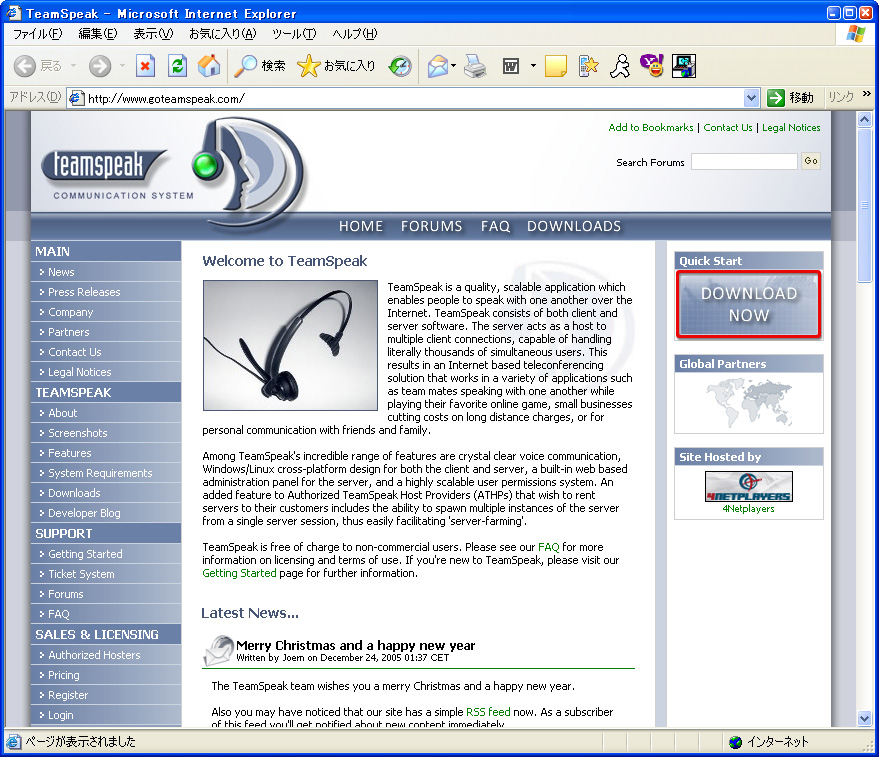Expand the Mail button dropdown arrow
This screenshot has width=879, height=757.
click(x=454, y=66)
